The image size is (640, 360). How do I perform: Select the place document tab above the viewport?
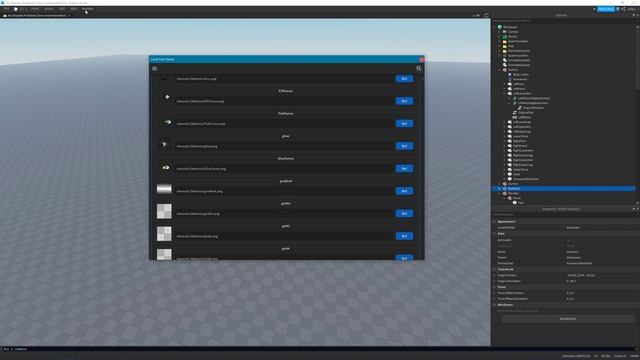coord(37,16)
